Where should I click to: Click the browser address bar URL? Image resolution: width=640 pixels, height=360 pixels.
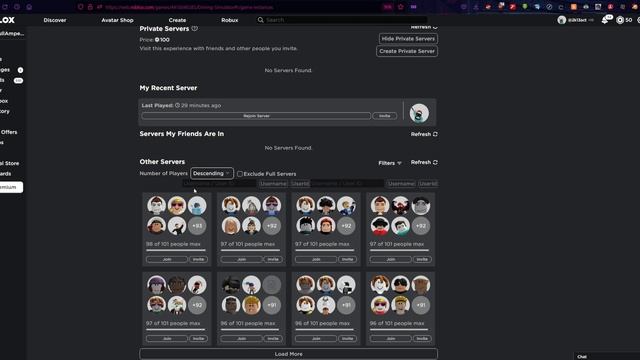pos(189,7)
